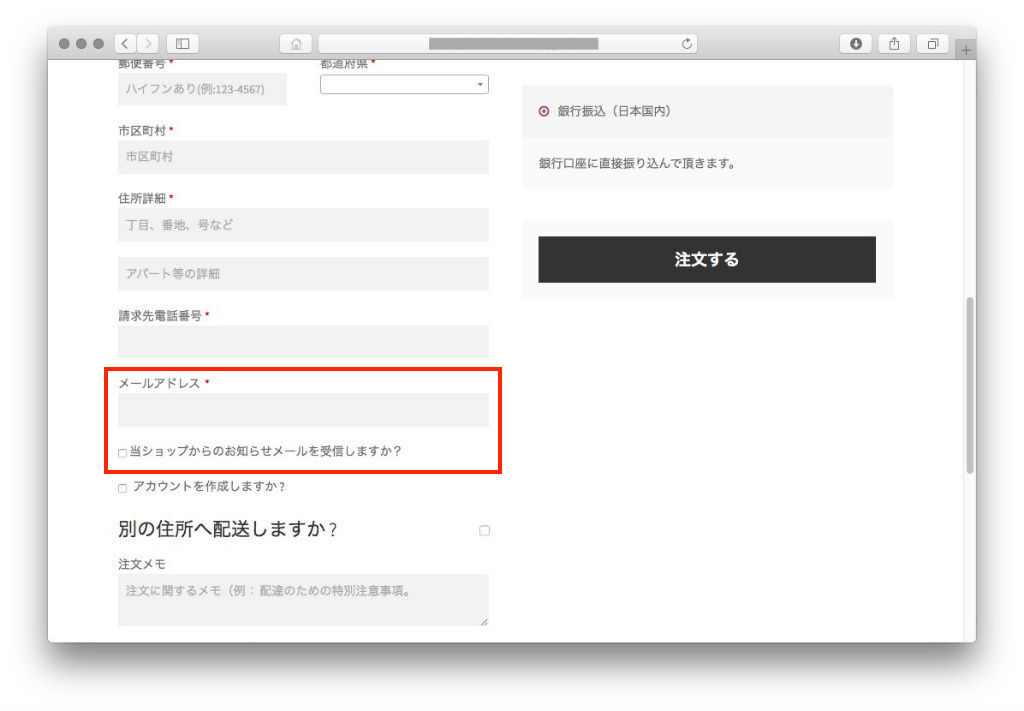Focus the 市区町村 text field

[303, 157]
